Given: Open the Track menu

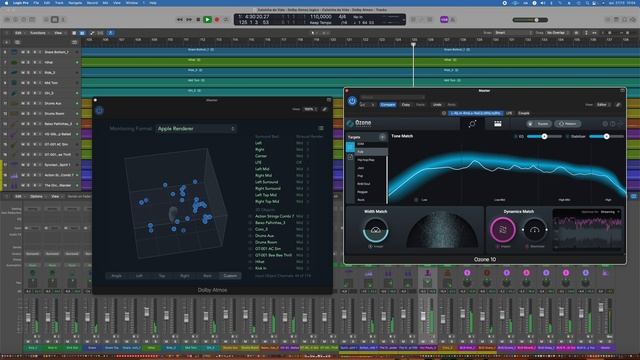Looking at the screenshot, I should (x=59, y=3).
